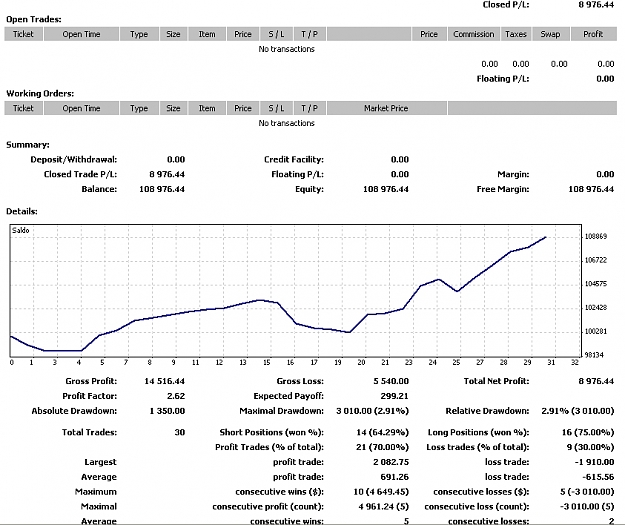Select the S / L header in Working Orders
625x525 pixels.
coord(277,108)
